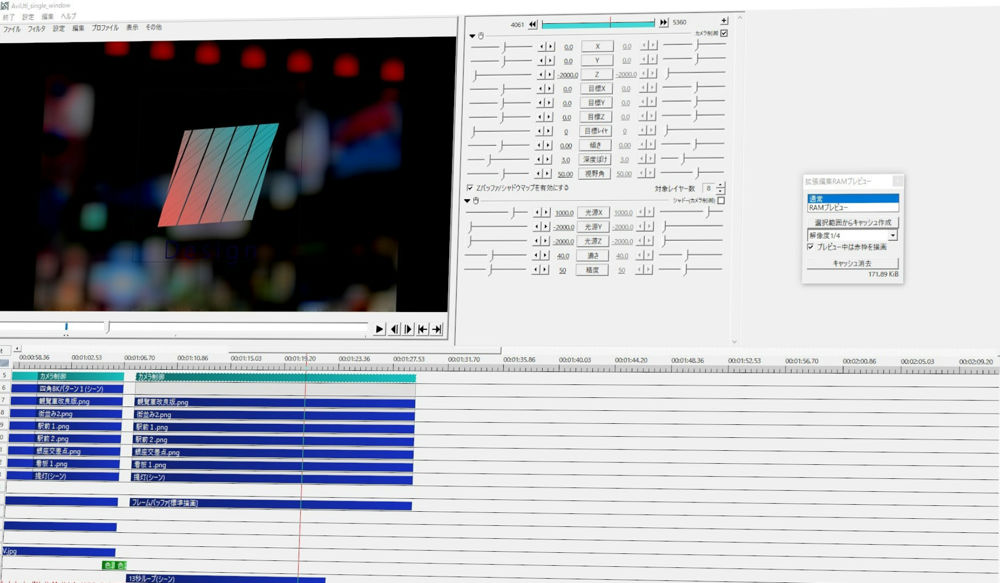Click the plus icon to add an effect
This screenshot has height=583, width=1000.
[x=724, y=21]
